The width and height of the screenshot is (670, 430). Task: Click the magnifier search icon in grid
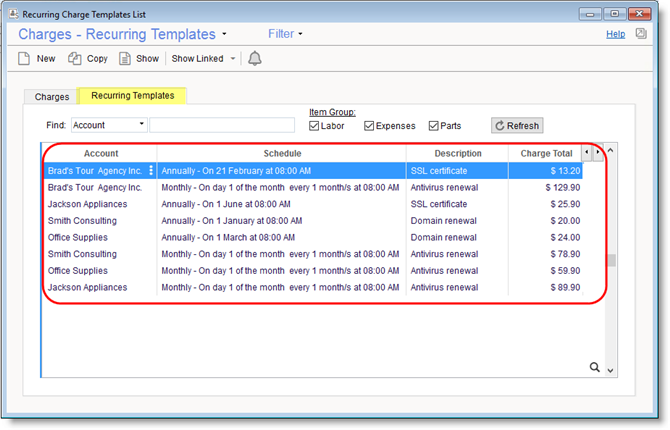click(x=595, y=368)
